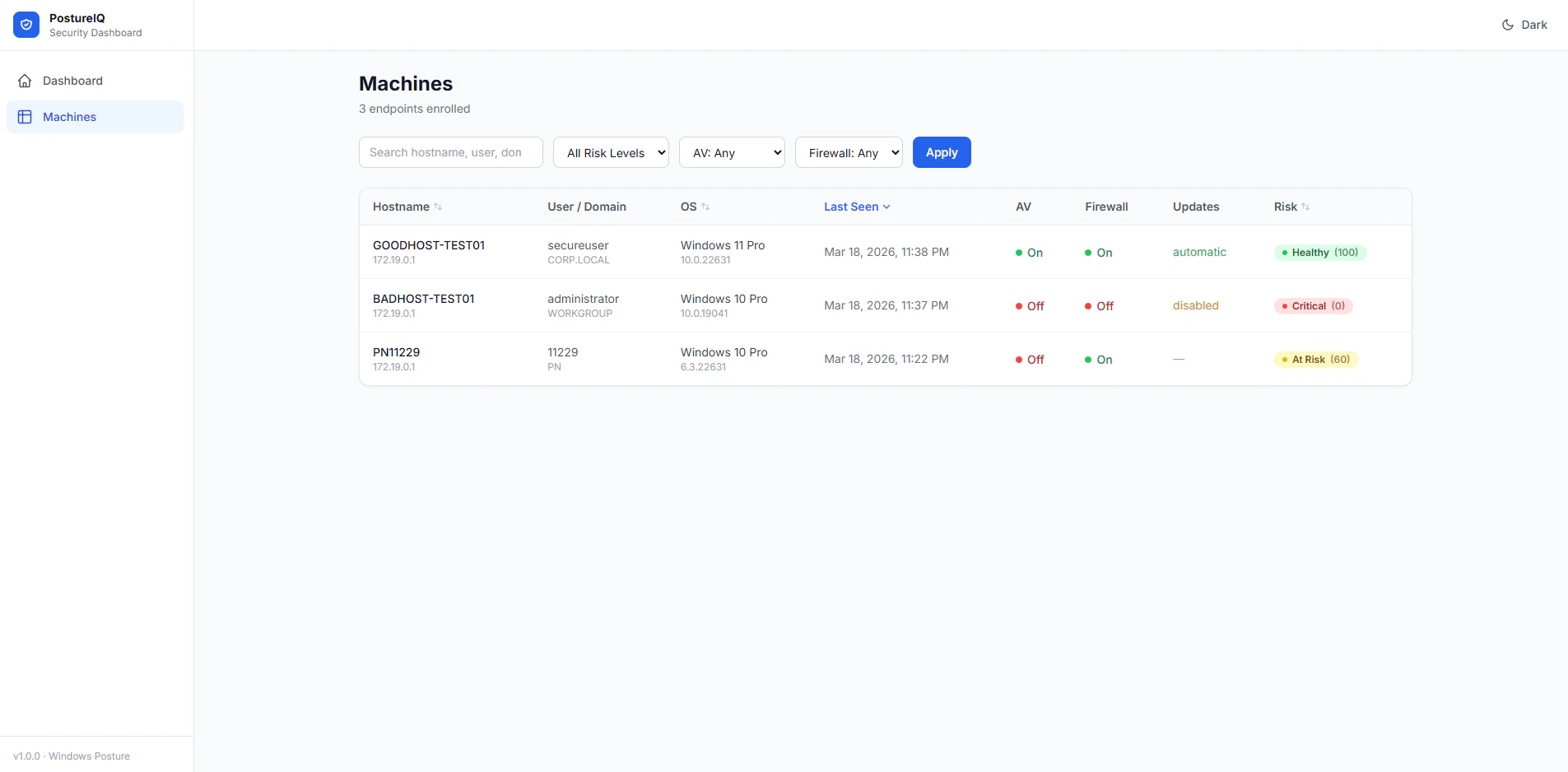Click Firewall Off status for BADHOST-TEST01
The image size is (1568, 772).
click(1100, 306)
